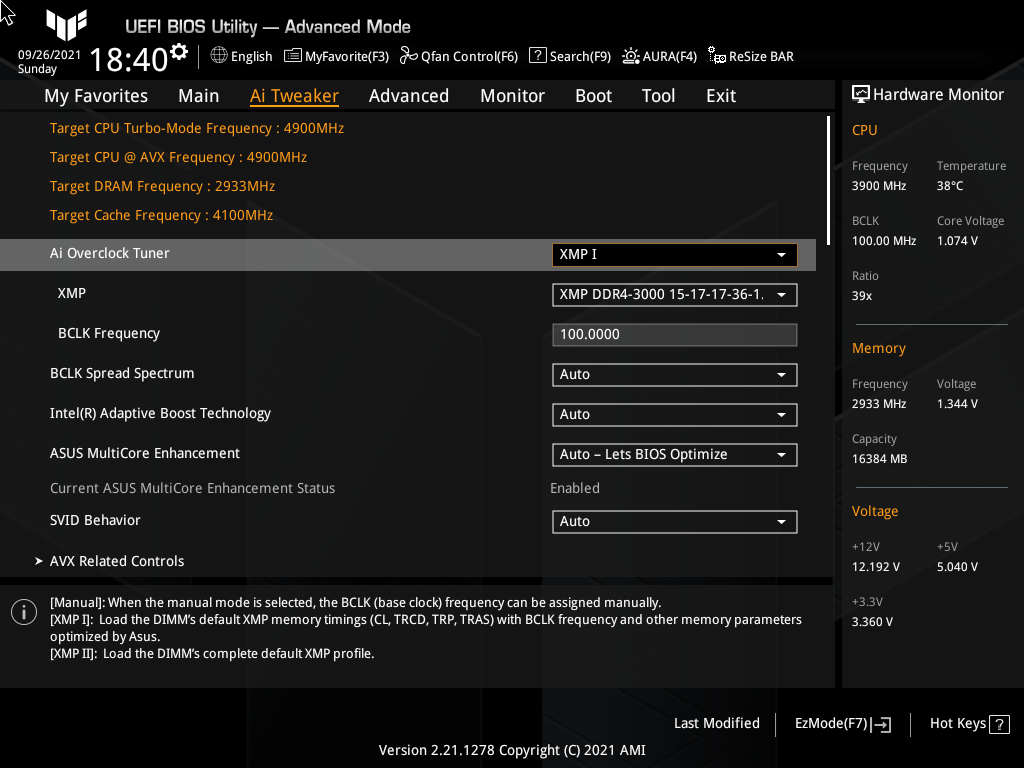Click the Memory section heading
The height and width of the screenshot is (768, 1024).
(878, 349)
